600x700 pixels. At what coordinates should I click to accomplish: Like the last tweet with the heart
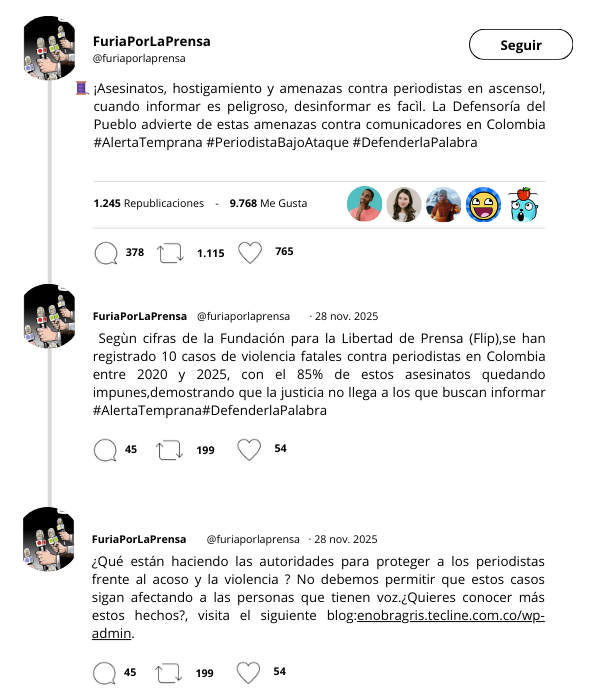coord(248,672)
